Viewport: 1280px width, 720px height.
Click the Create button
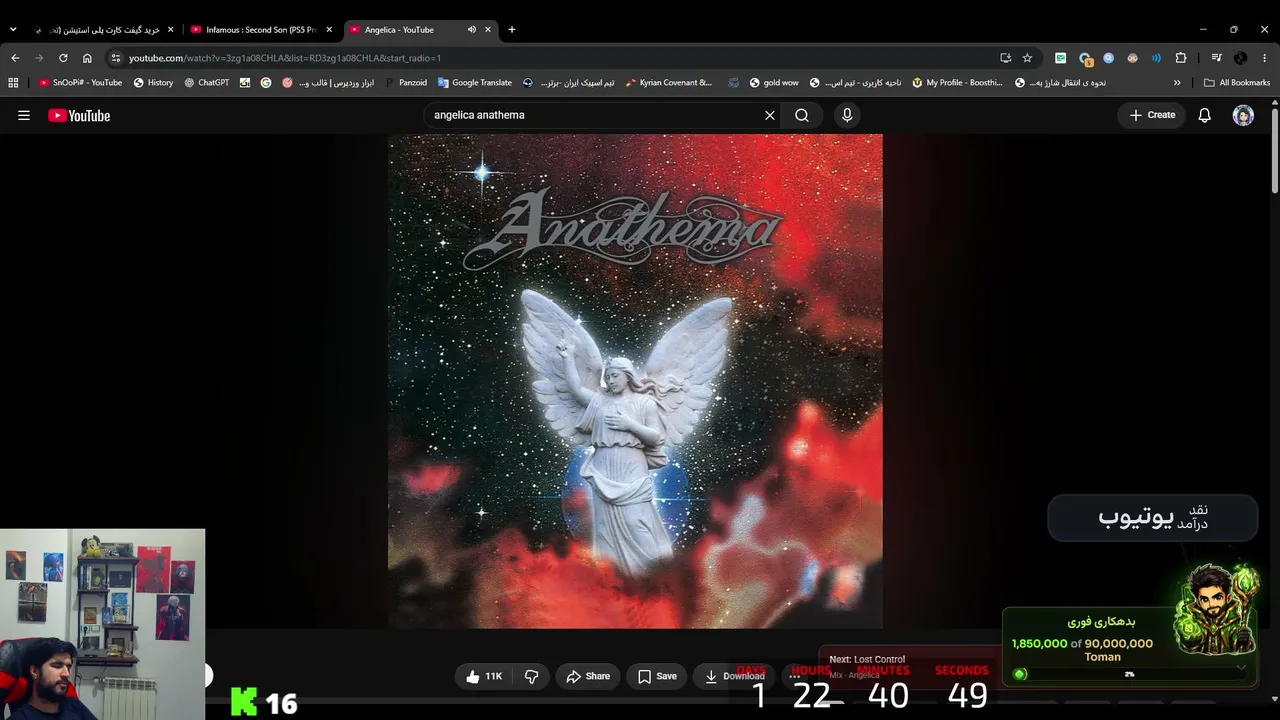point(1152,115)
